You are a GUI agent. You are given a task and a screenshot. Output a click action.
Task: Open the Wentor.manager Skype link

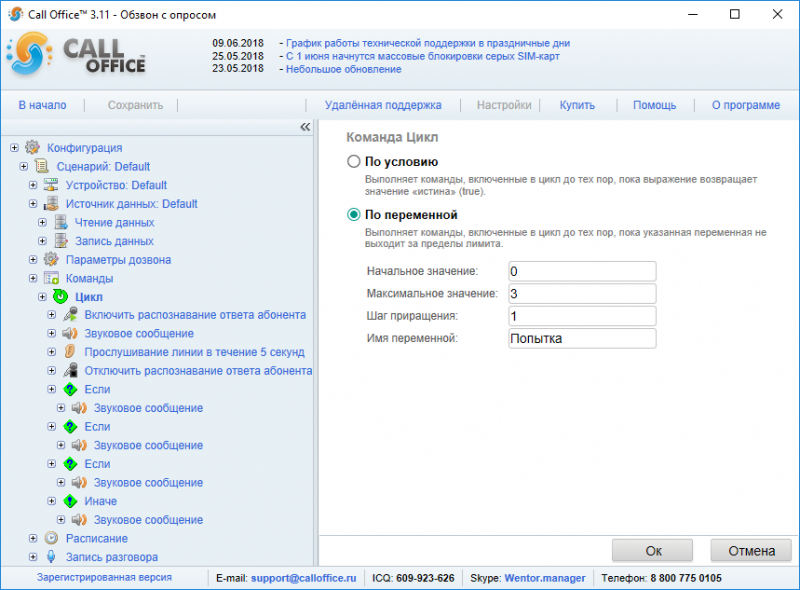[x=545, y=578]
